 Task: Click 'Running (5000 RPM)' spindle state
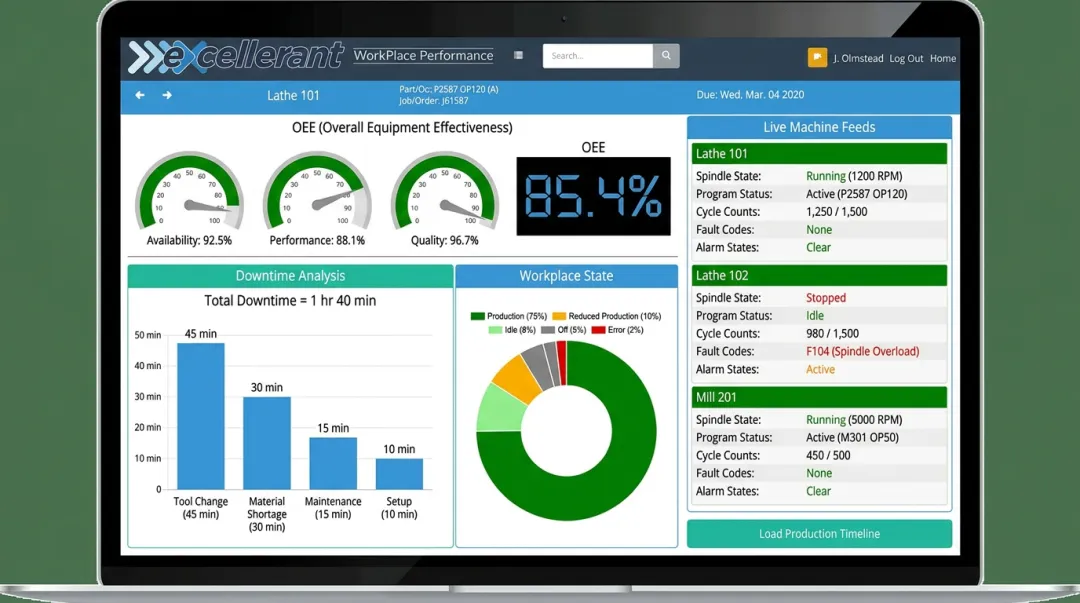(854, 420)
